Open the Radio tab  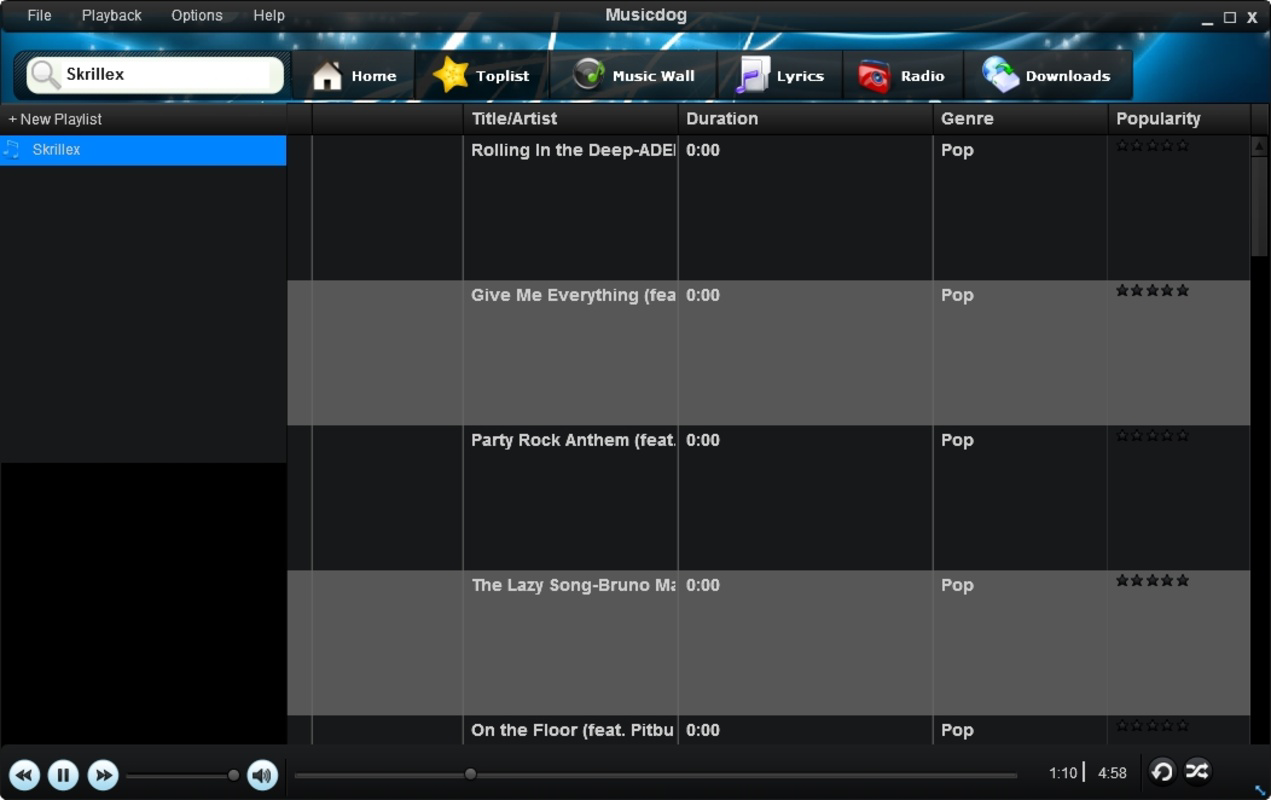903,76
